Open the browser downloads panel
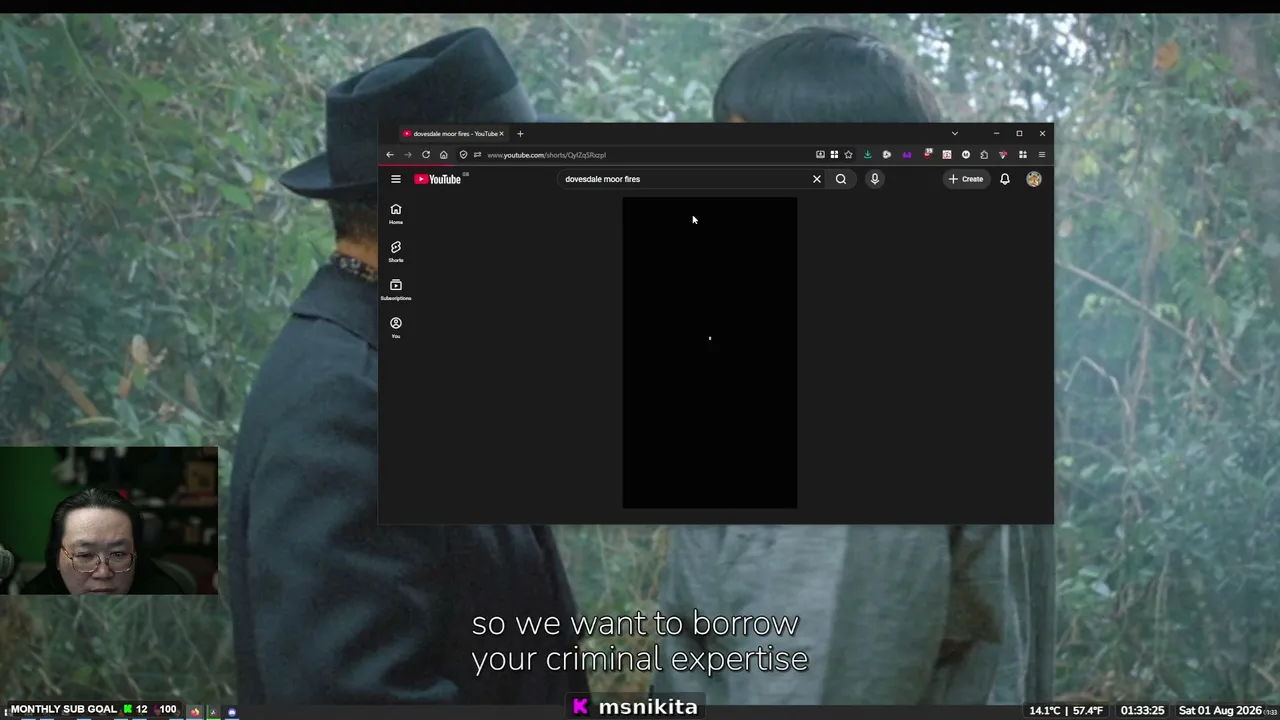Screen dimensions: 1280x720 [x=867, y=155]
